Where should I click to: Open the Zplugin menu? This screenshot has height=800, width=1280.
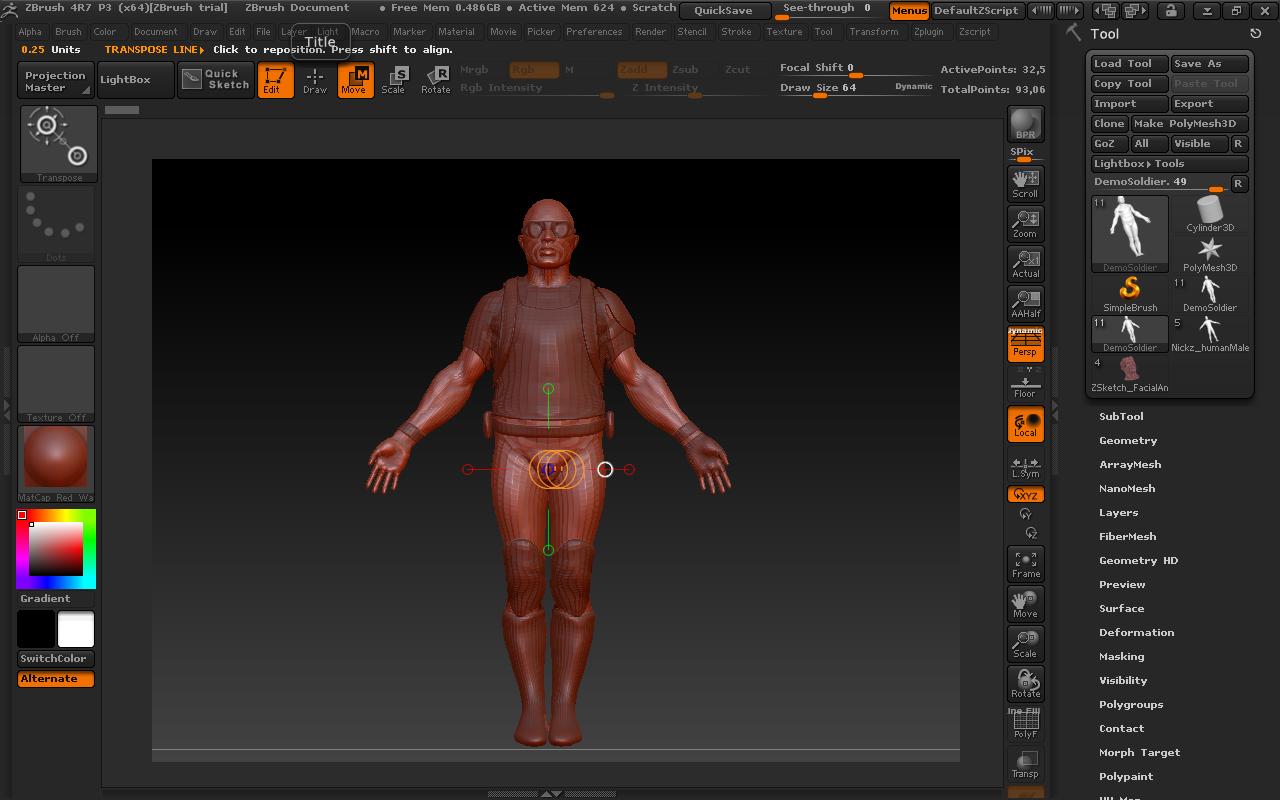tap(928, 31)
